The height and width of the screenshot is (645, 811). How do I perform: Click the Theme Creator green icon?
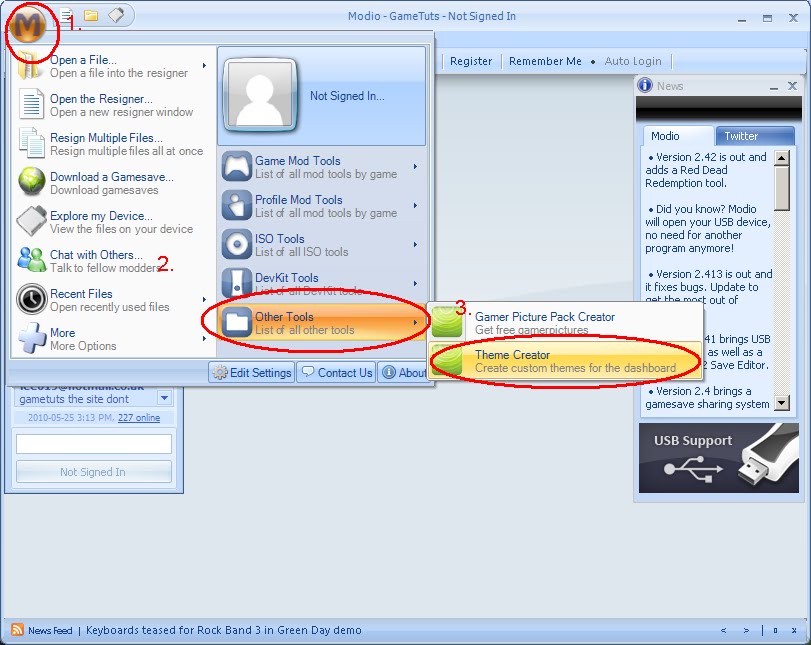pyautogui.click(x=447, y=360)
